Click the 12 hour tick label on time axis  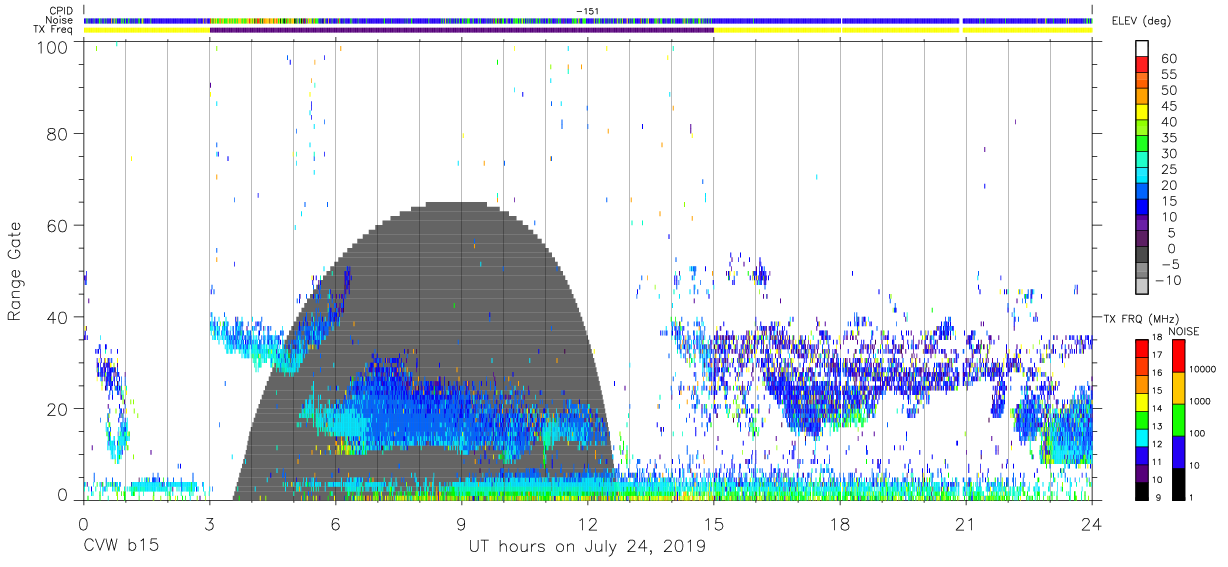587,523
